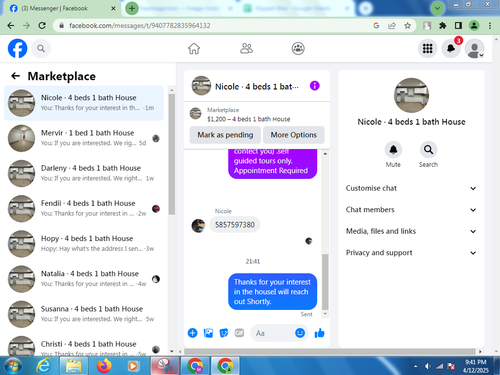Open Chrome three-dot menu

tap(490, 26)
